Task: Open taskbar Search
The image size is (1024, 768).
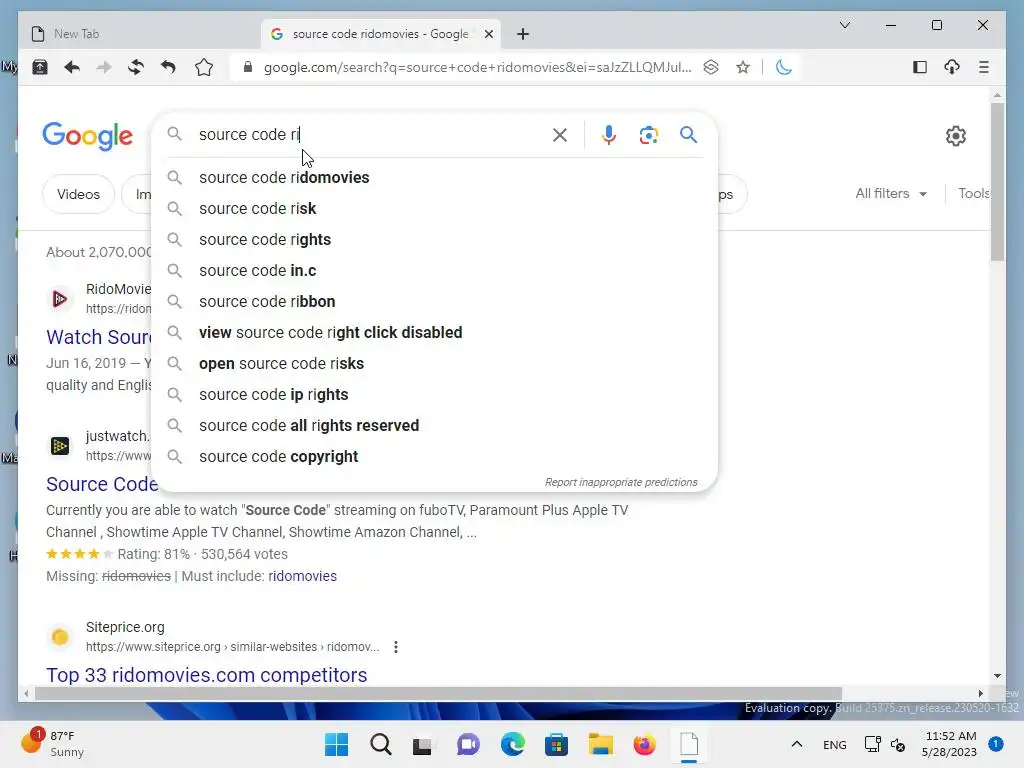Action: pos(381,744)
